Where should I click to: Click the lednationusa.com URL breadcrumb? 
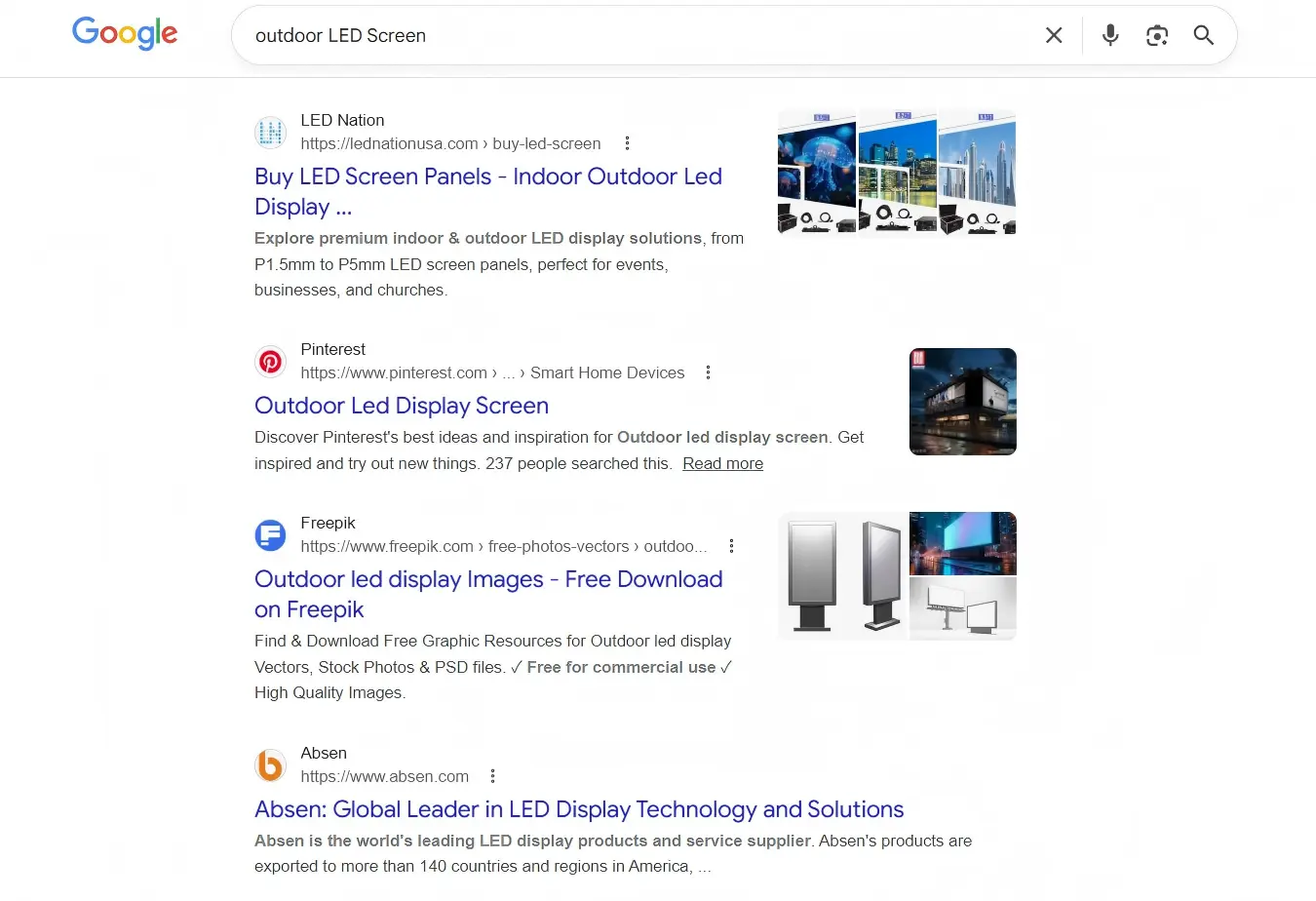coord(450,143)
